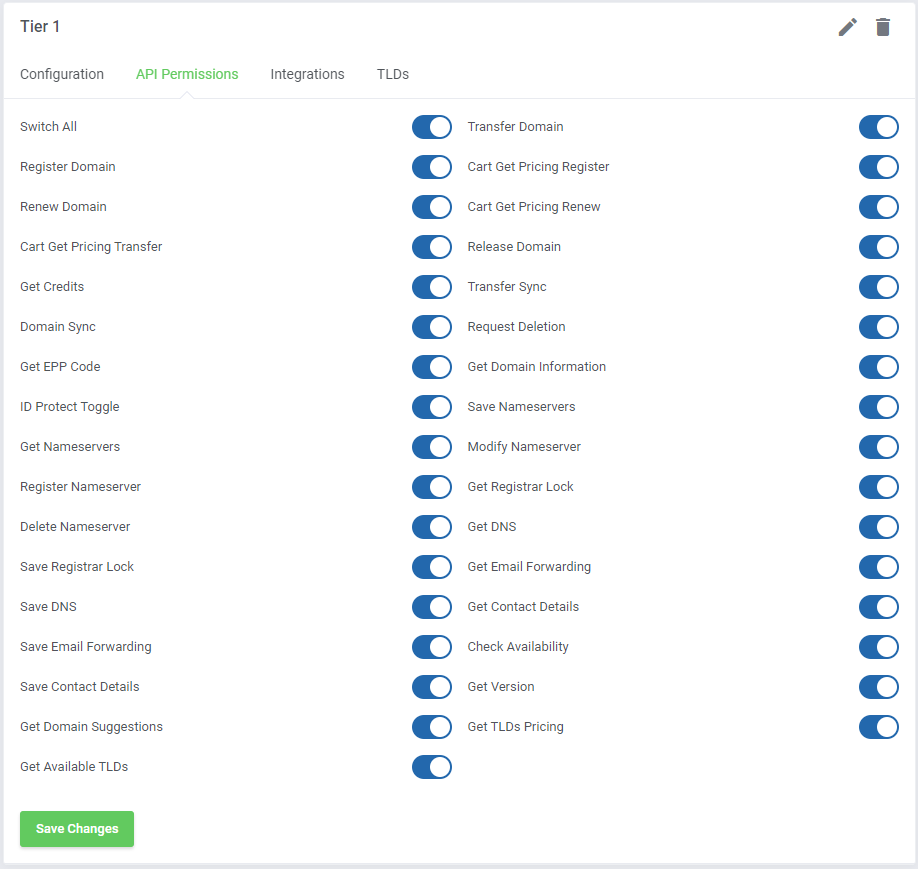
Task: Toggle the Transfer Sync switch
Action: (879, 287)
